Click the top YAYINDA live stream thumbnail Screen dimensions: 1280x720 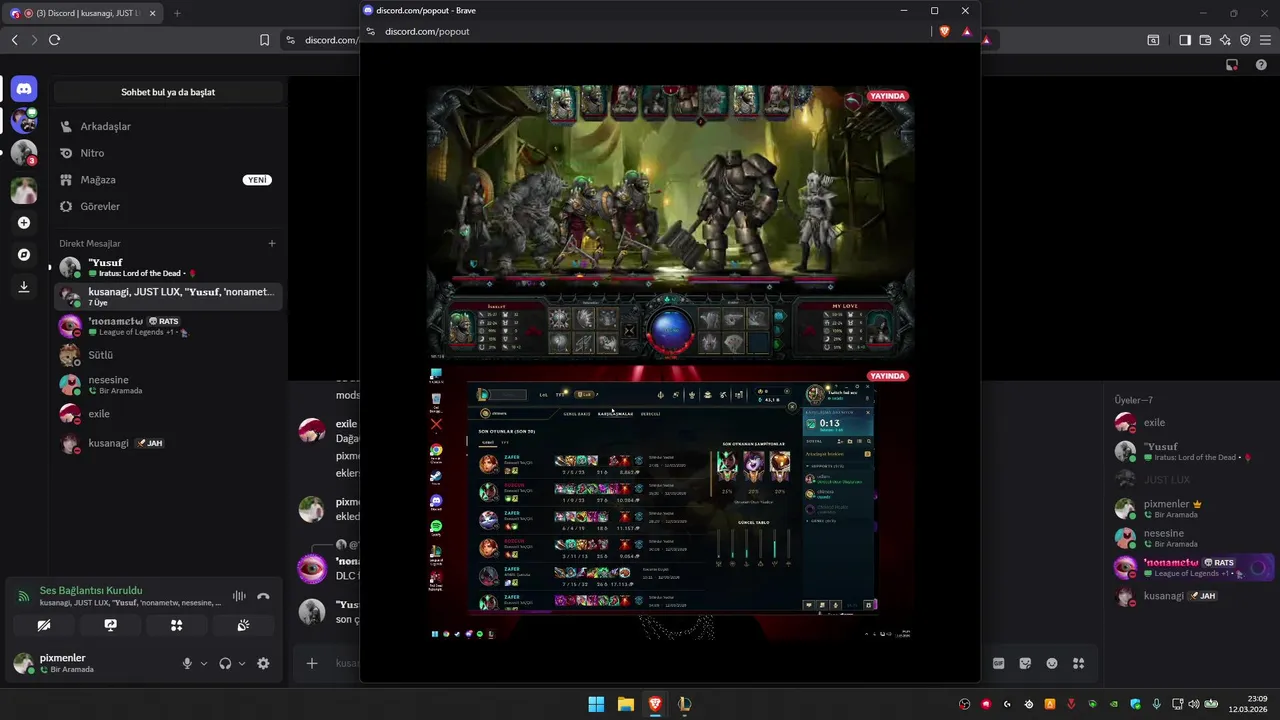tap(670, 223)
